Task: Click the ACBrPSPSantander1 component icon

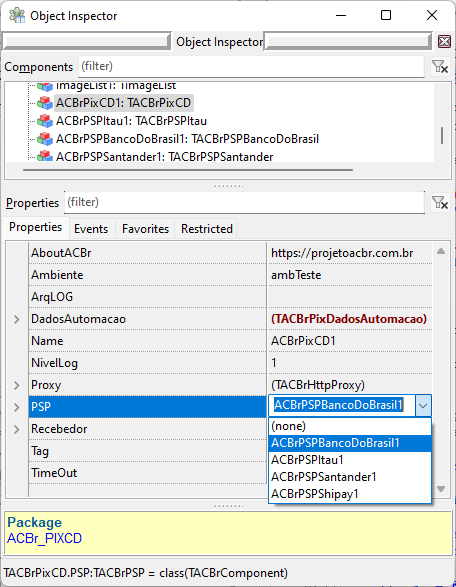Action: pyautogui.click(x=45, y=155)
